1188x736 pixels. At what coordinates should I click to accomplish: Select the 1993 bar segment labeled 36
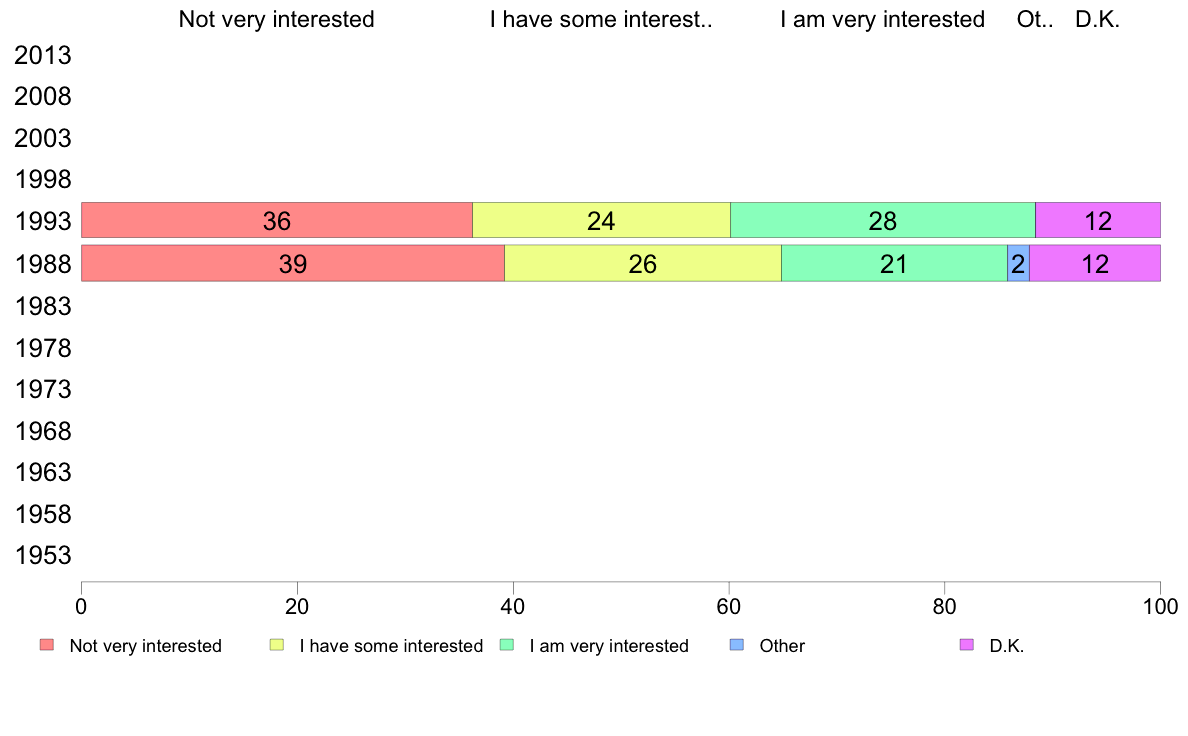pos(276,220)
